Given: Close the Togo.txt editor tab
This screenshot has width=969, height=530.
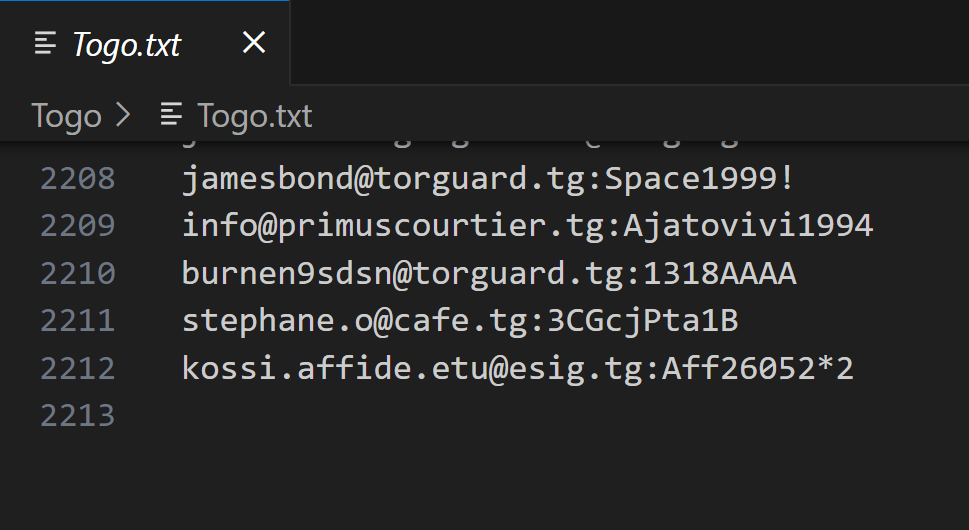Looking at the screenshot, I should 254,43.
